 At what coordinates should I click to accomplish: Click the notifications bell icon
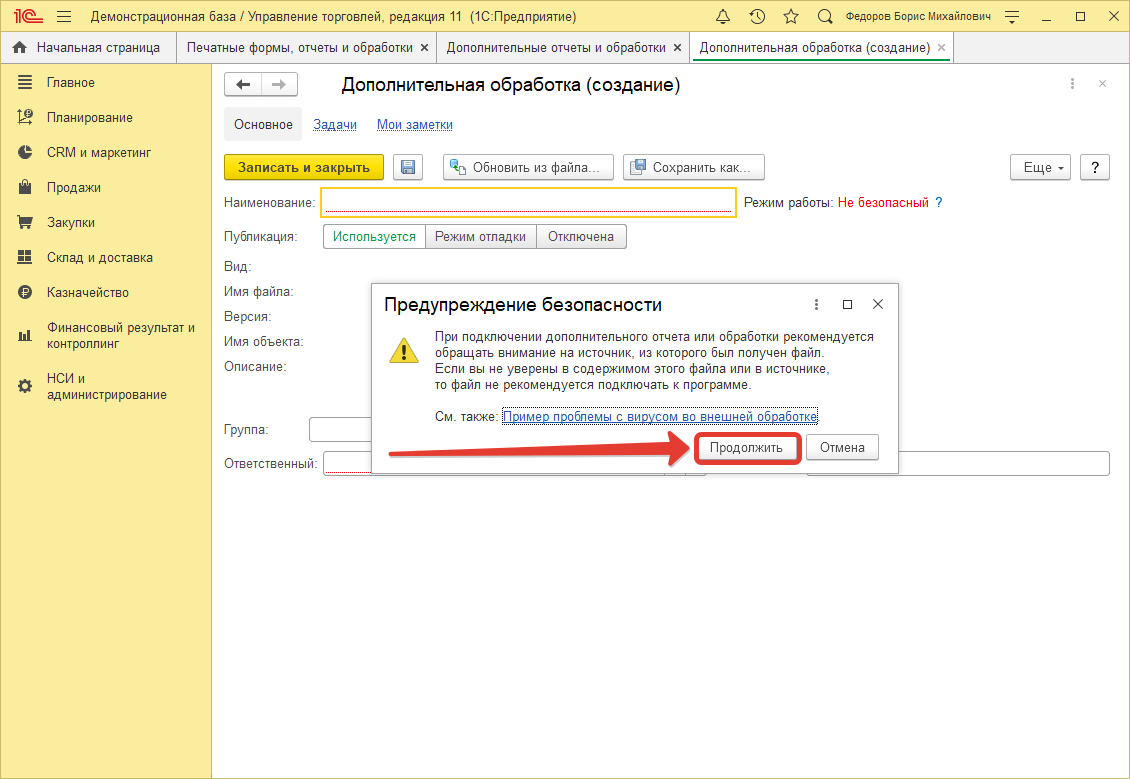coord(724,17)
